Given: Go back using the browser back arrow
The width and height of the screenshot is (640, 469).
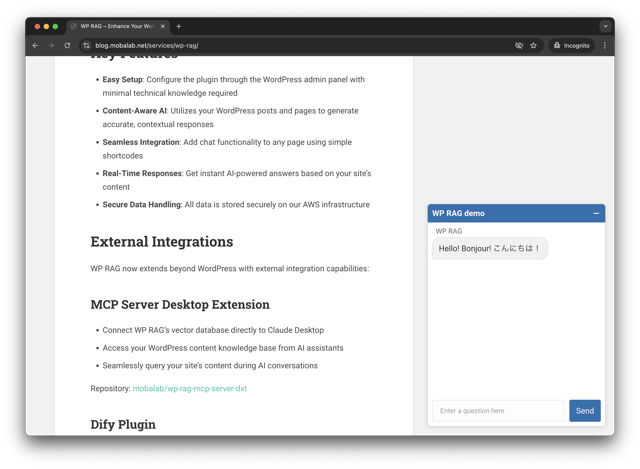Looking at the screenshot, I should click(35, 45).
